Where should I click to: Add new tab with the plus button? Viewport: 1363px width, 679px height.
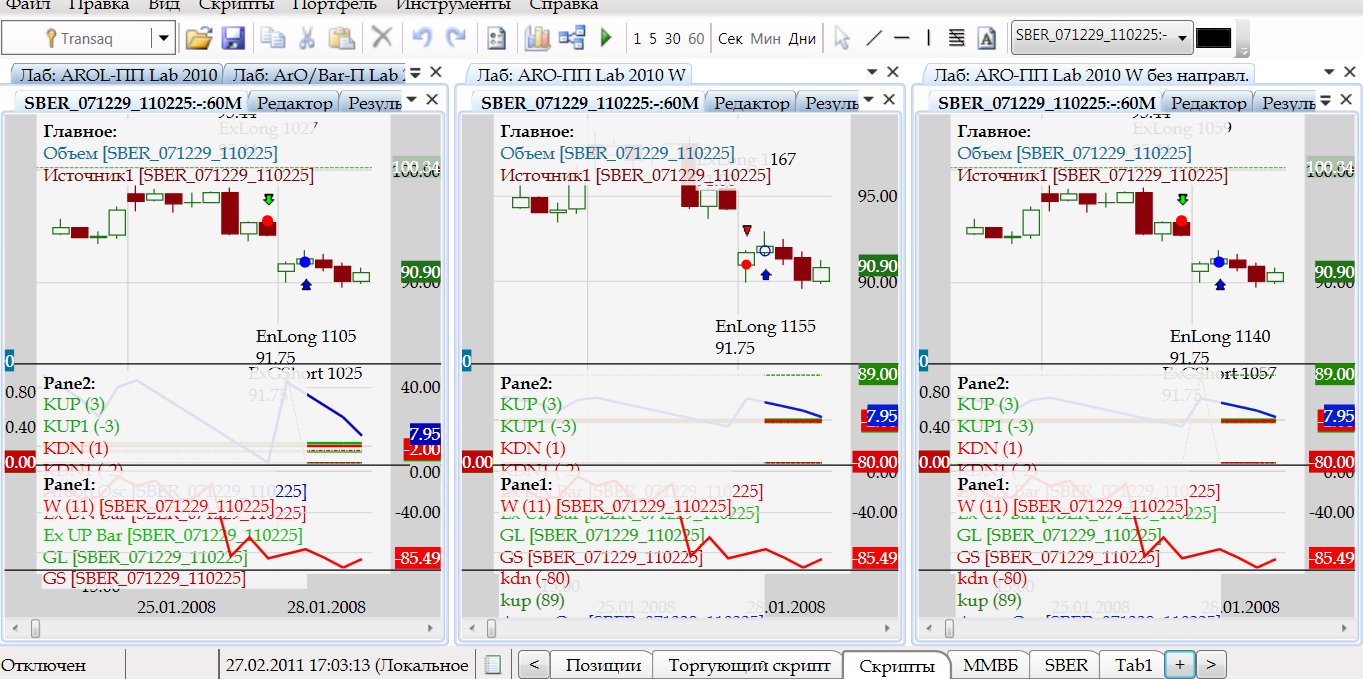tap(1180, 665)
